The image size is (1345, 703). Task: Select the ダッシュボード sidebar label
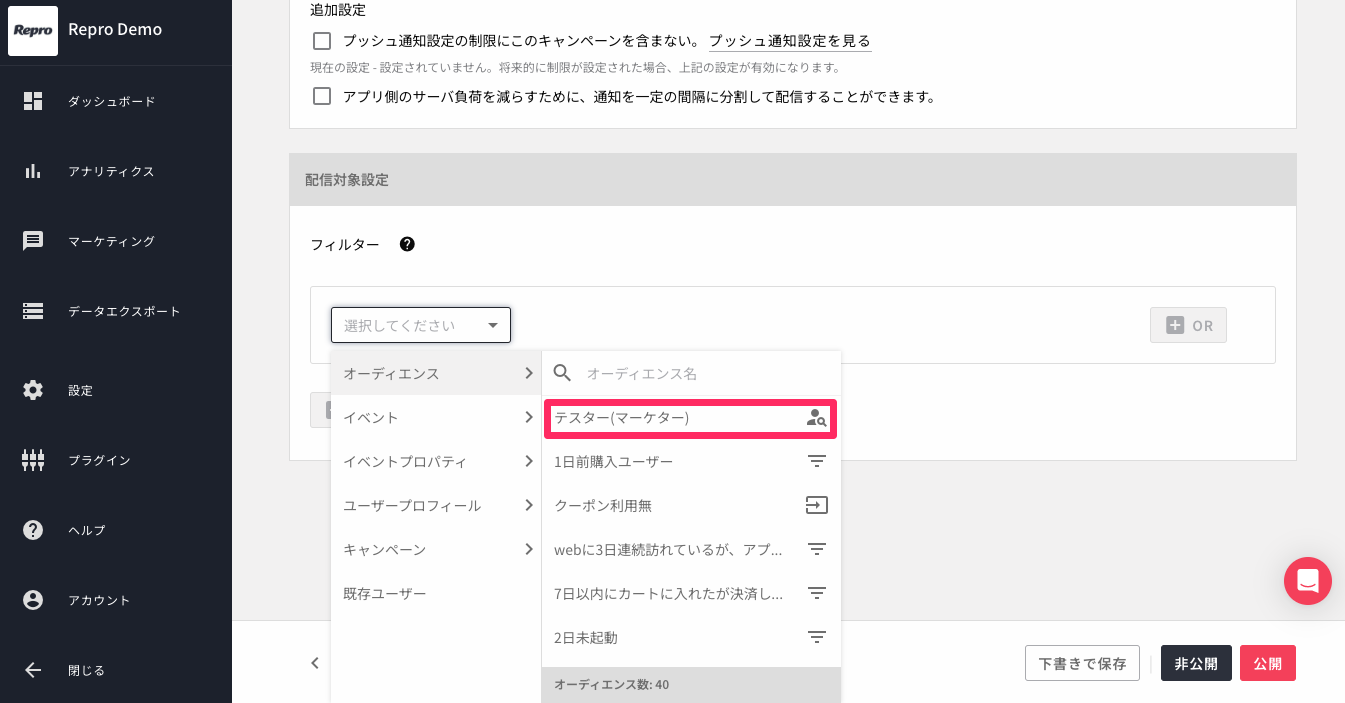pyautogui.click(x=112, y=101)
